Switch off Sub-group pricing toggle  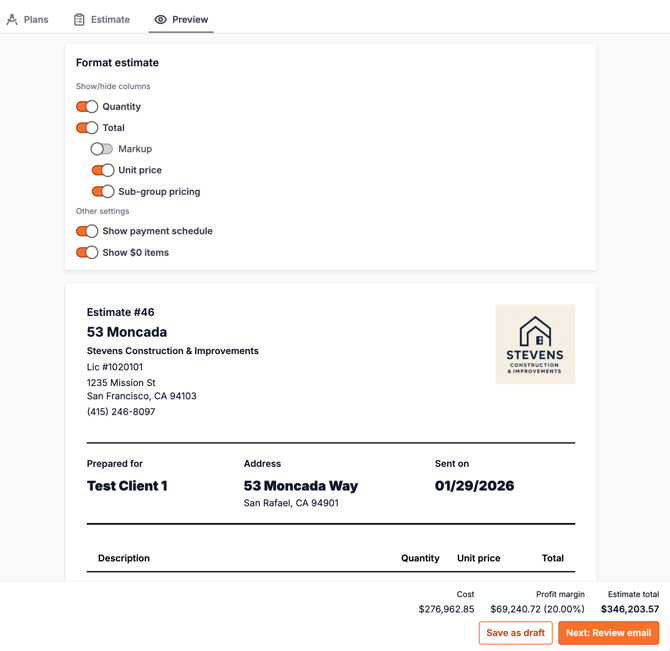[102, 192]
